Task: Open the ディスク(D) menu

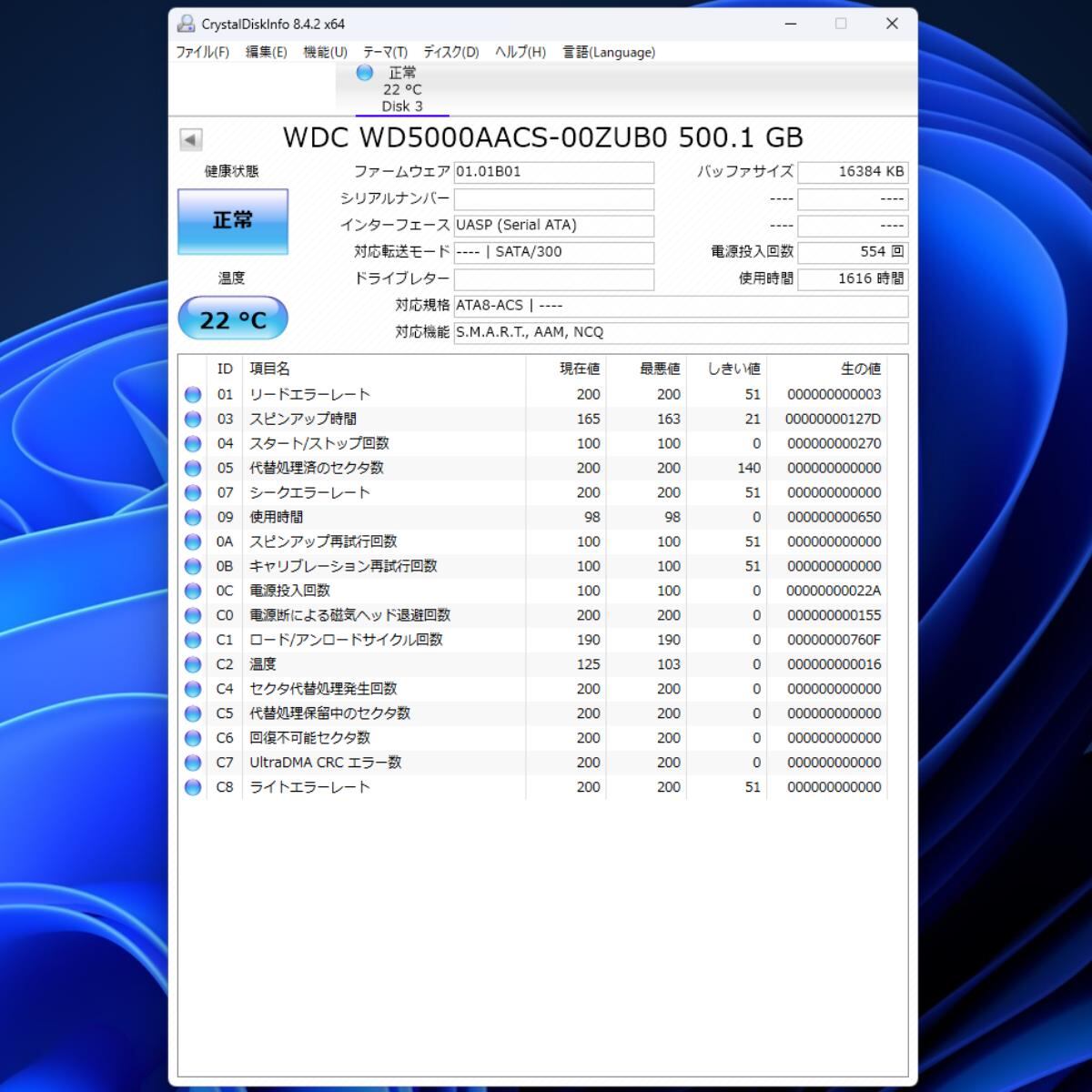Action: (450, 53)
